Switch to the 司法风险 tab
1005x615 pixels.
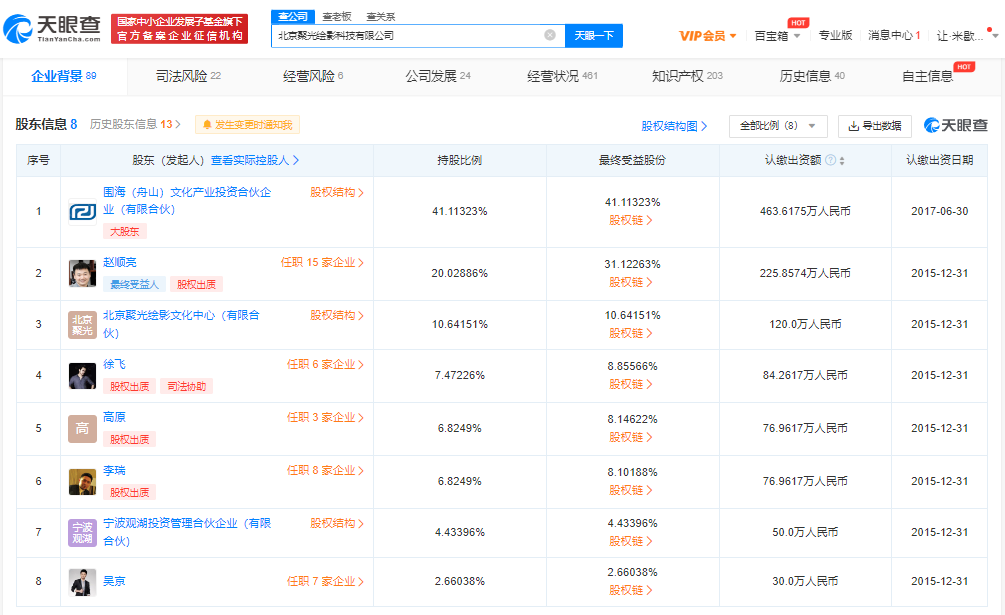coord(188,76)
